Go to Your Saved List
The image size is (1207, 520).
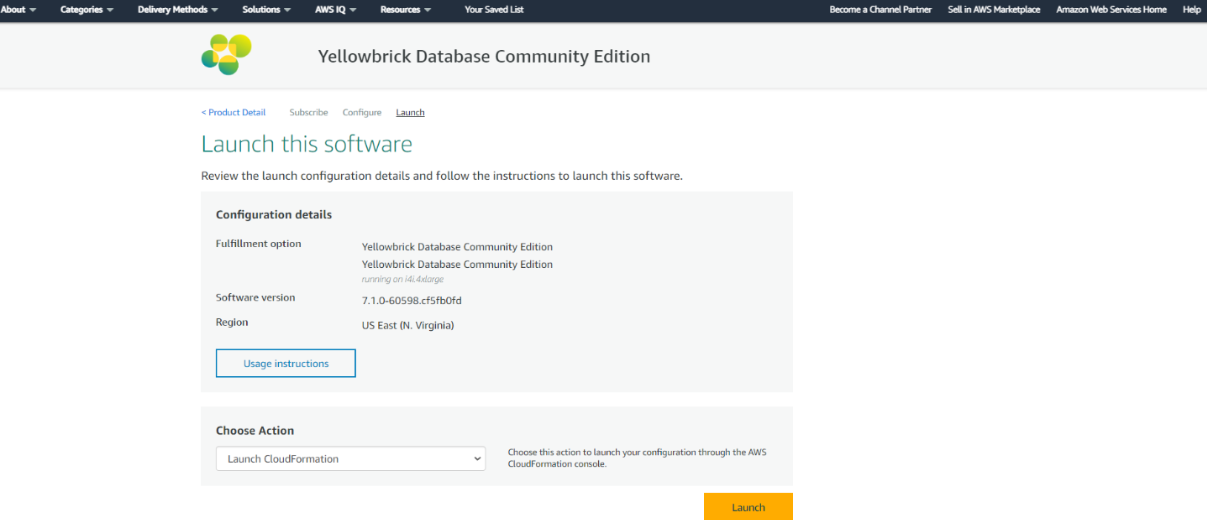[x=494, y=10]
